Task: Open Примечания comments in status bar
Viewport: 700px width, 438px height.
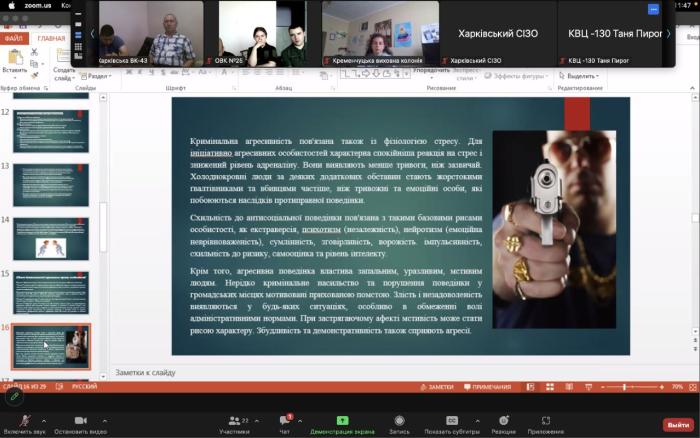Action: [x=487, y=386]
